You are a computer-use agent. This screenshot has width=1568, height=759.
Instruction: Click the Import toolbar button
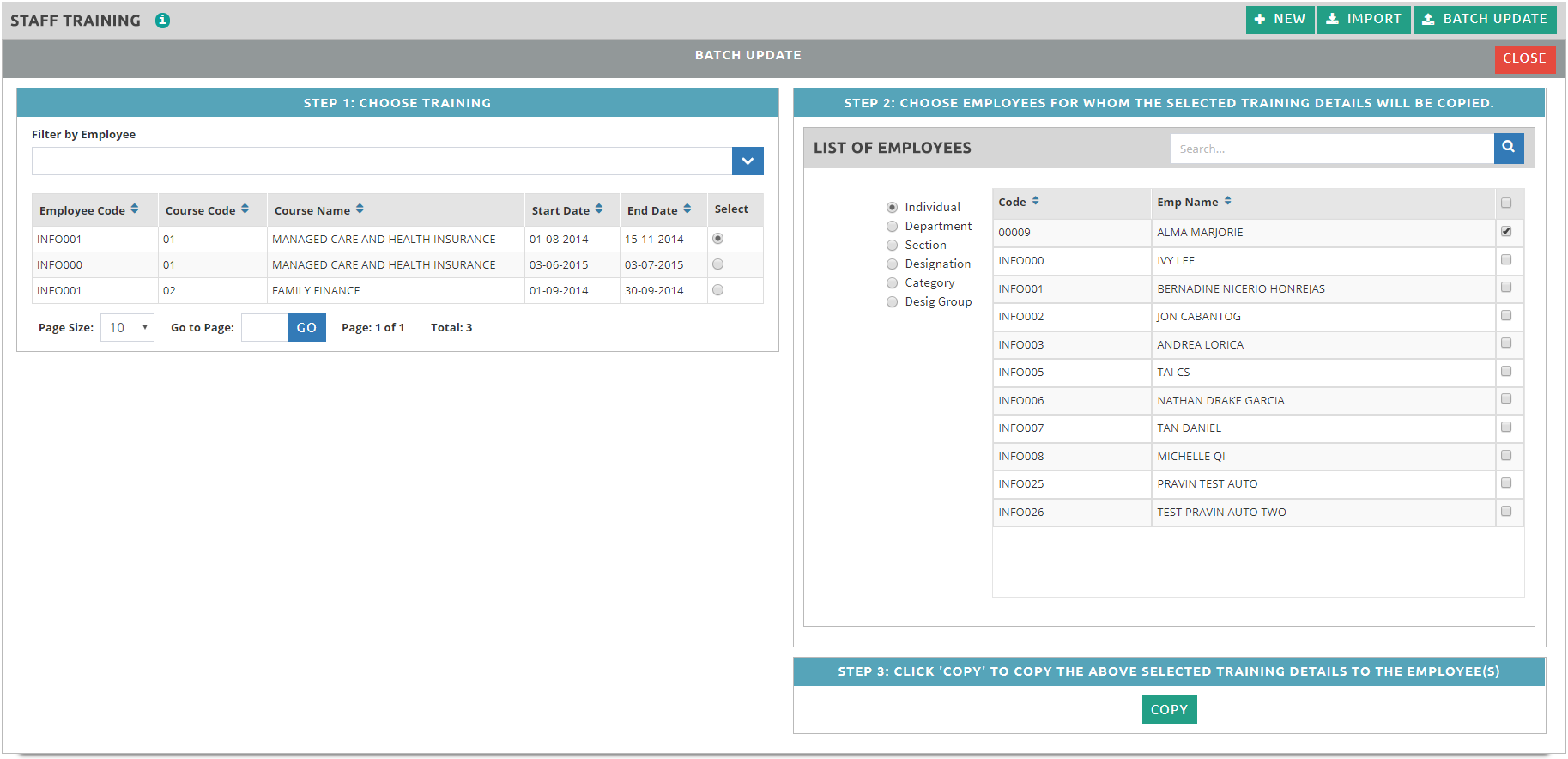click(x=1364, y=19)
